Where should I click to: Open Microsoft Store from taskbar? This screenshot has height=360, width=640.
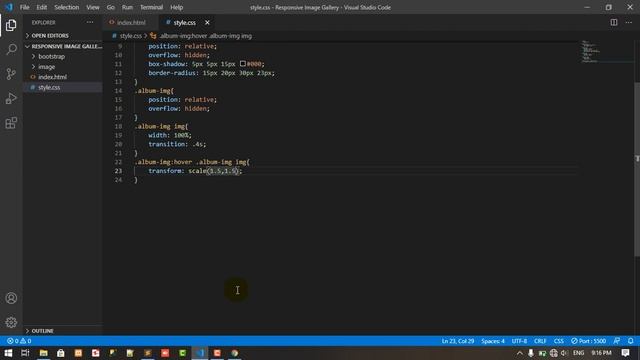61,353
